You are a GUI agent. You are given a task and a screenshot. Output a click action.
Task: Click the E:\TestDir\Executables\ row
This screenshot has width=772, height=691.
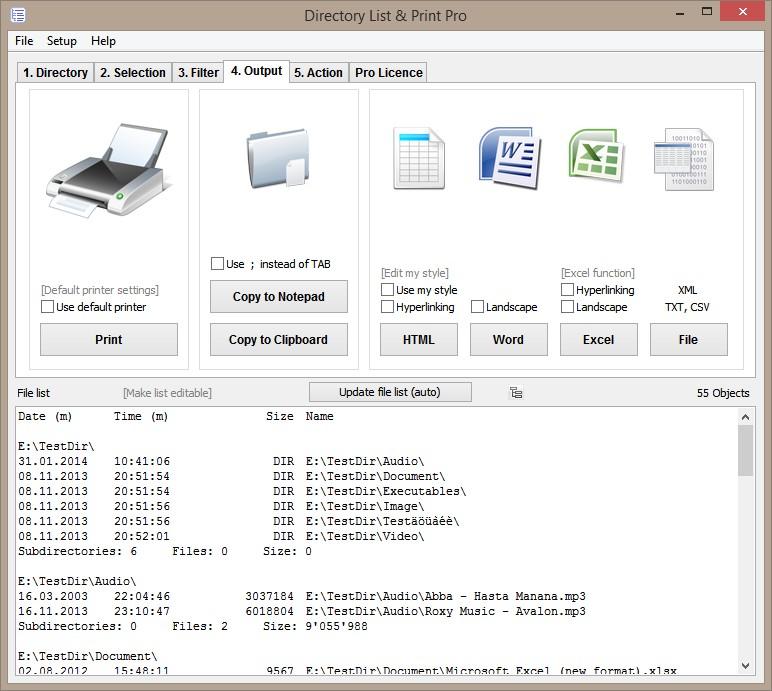tap(242, 491)
